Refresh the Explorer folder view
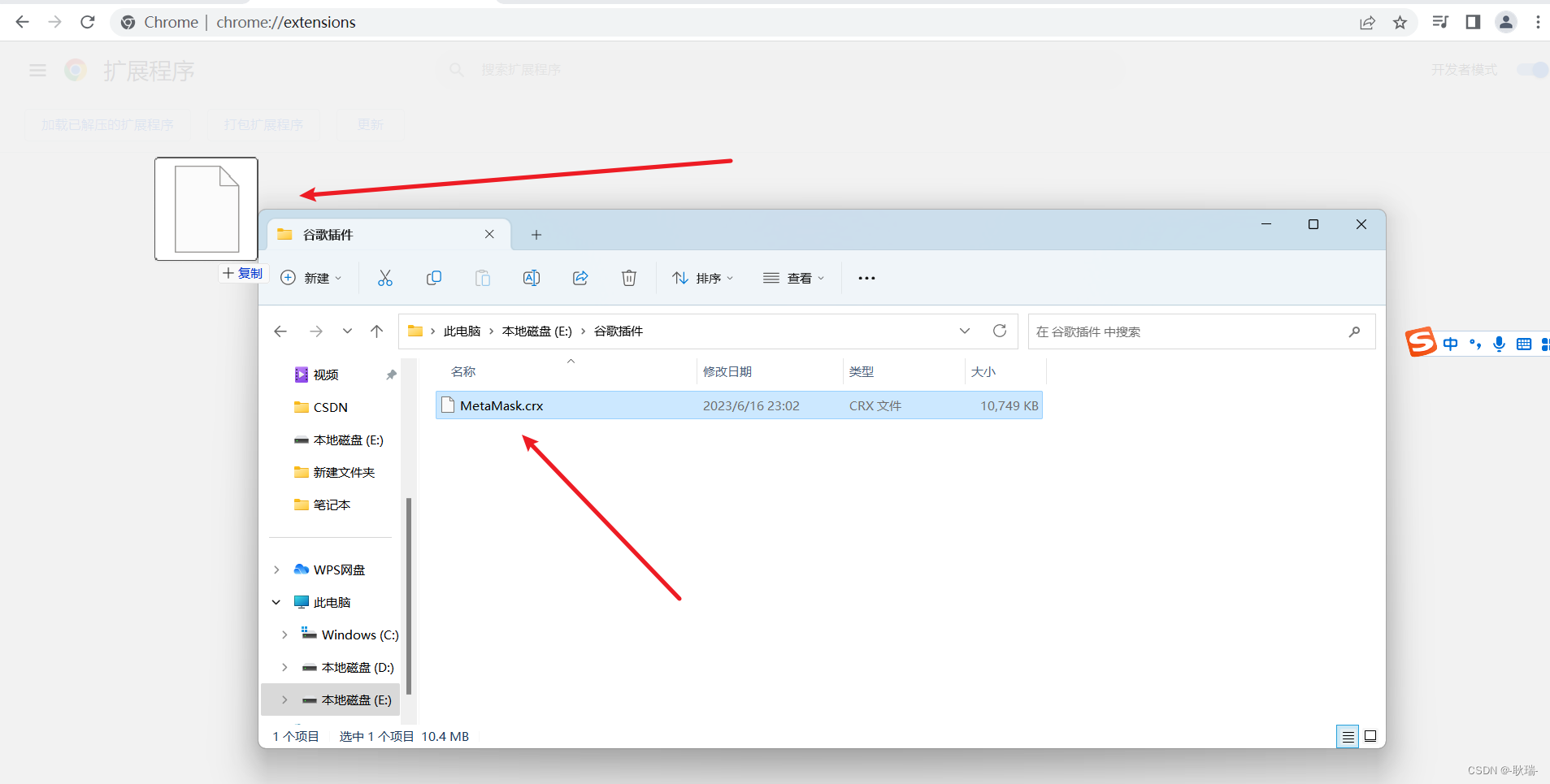 coord(1000,331)
